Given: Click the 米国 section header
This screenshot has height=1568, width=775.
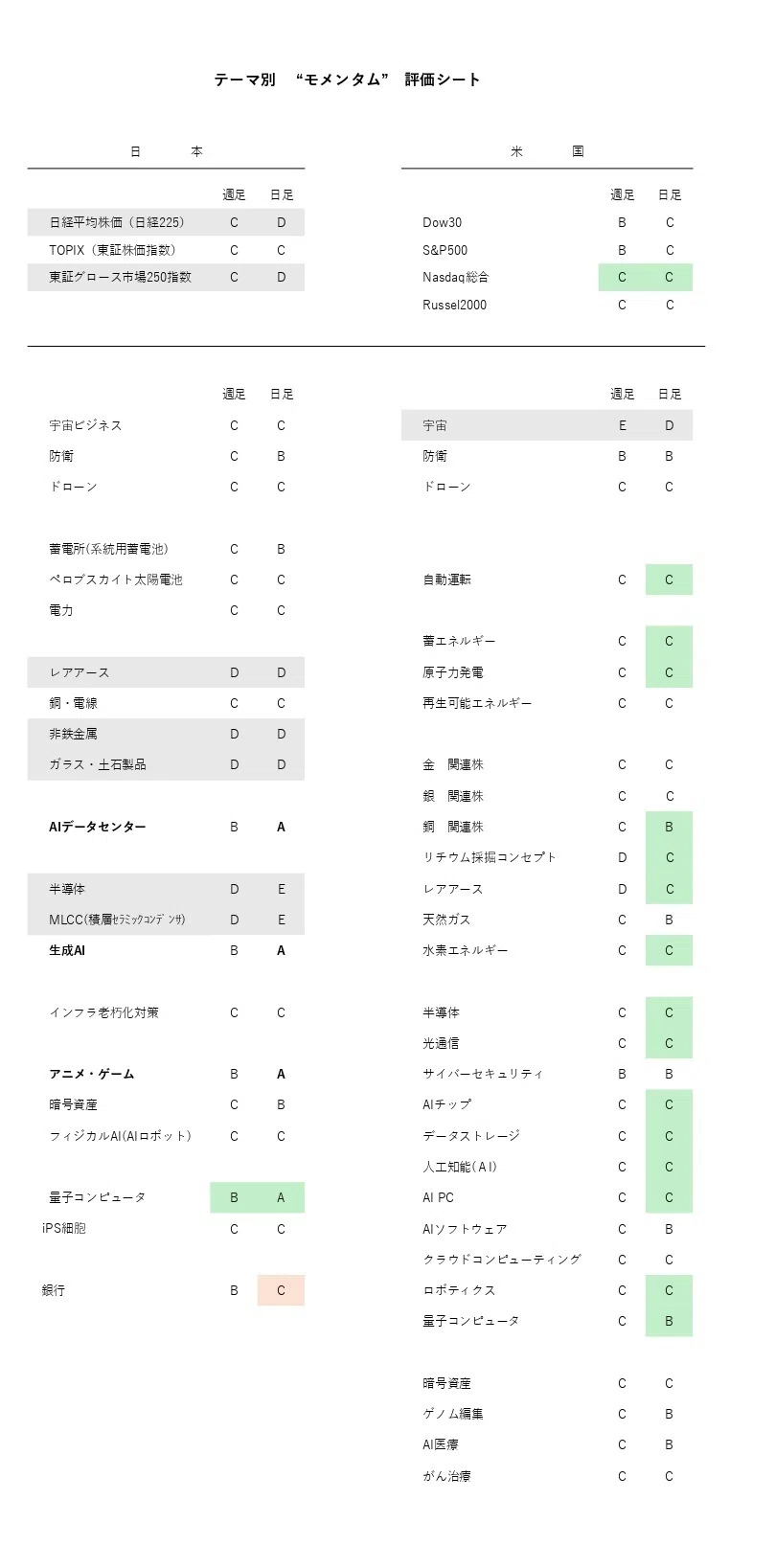Looking at the screenshot, I should 547,151.
